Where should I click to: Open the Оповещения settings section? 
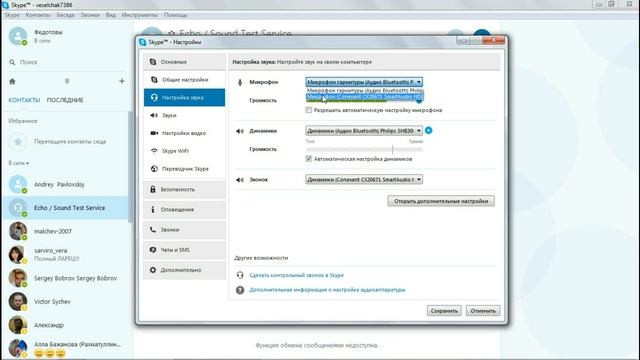click(x=184, y=209)
